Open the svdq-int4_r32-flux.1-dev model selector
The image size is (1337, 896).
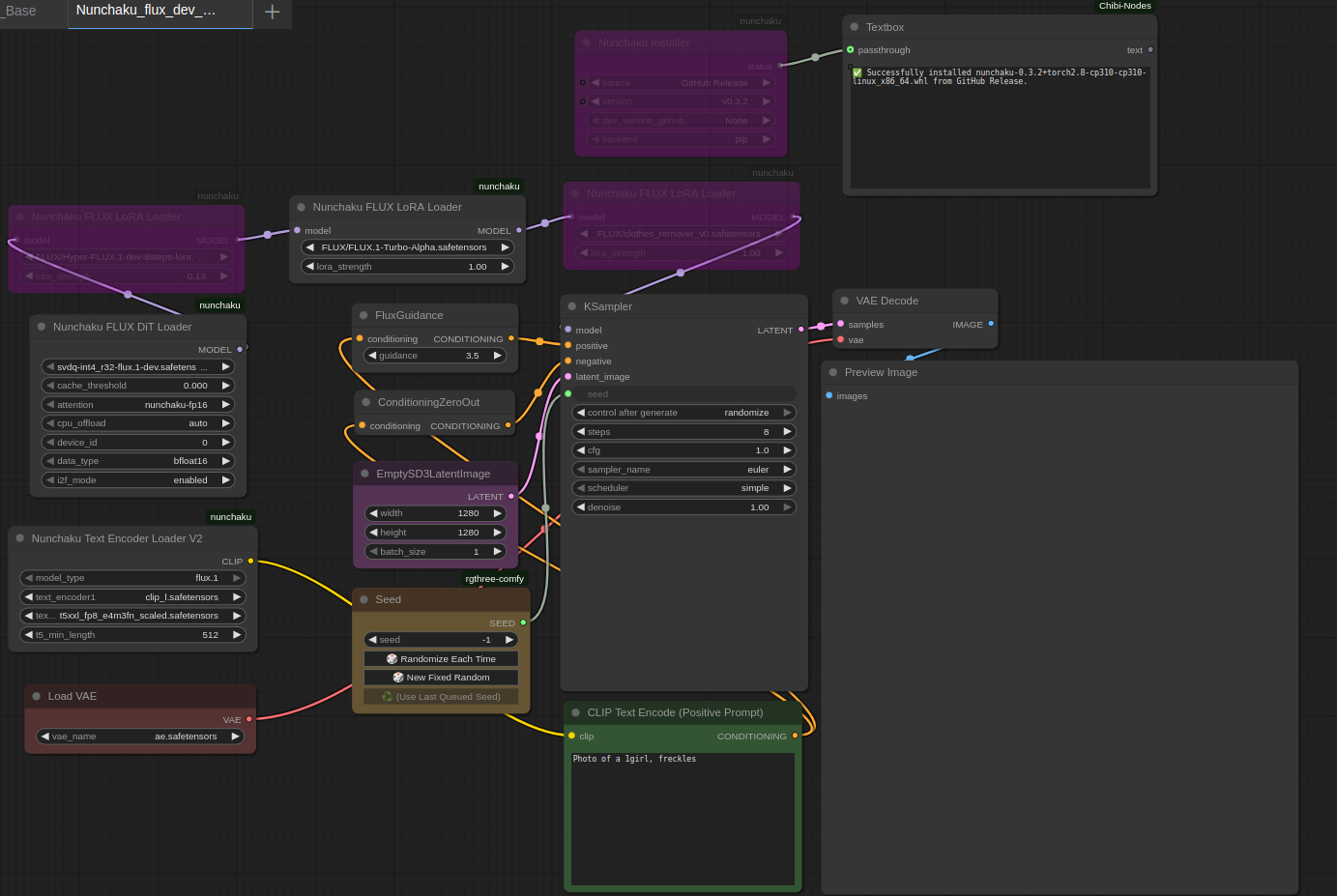pyautogui.click(x=138, y=367)
